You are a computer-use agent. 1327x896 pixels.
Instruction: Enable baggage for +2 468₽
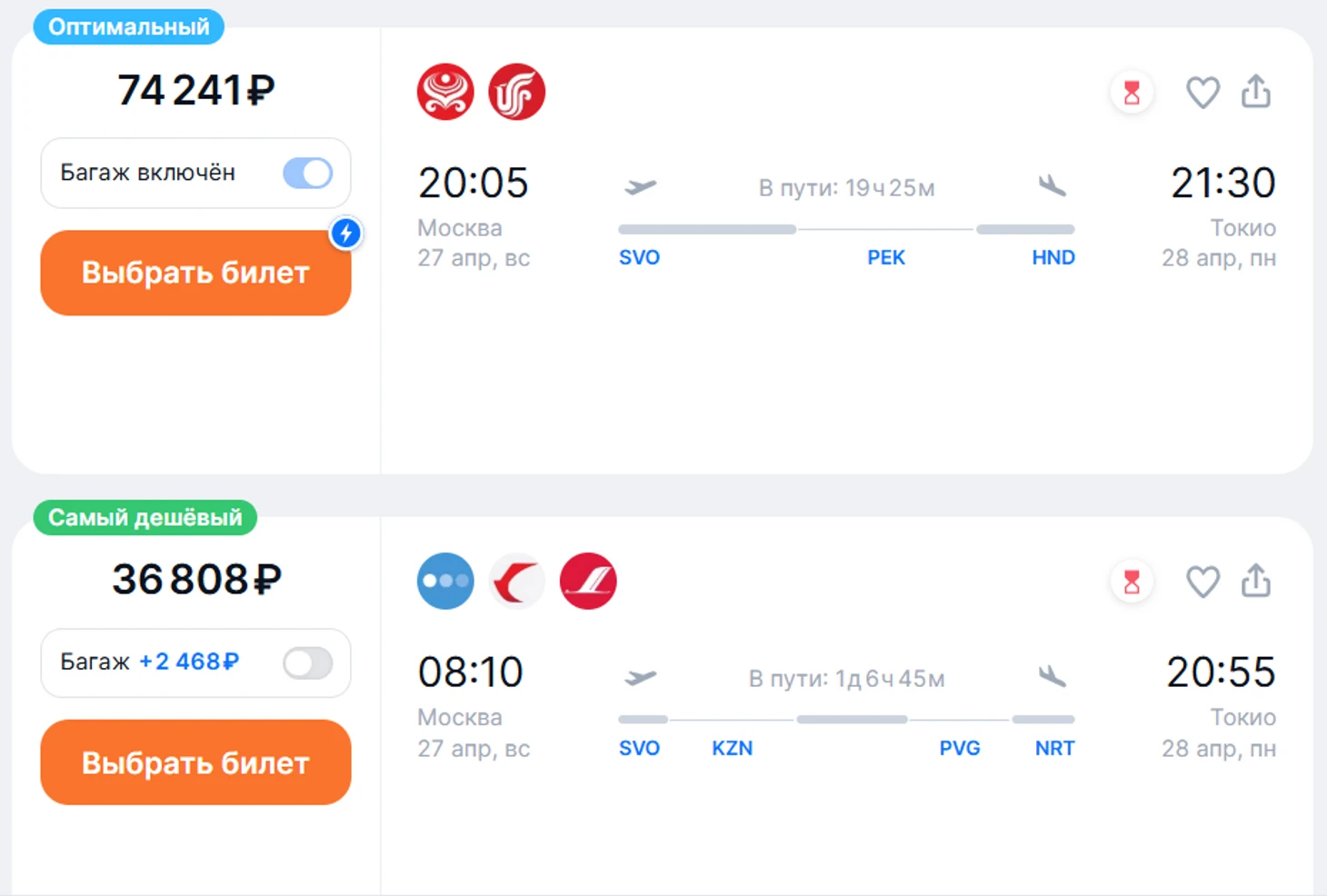click(x=307, y=662)
